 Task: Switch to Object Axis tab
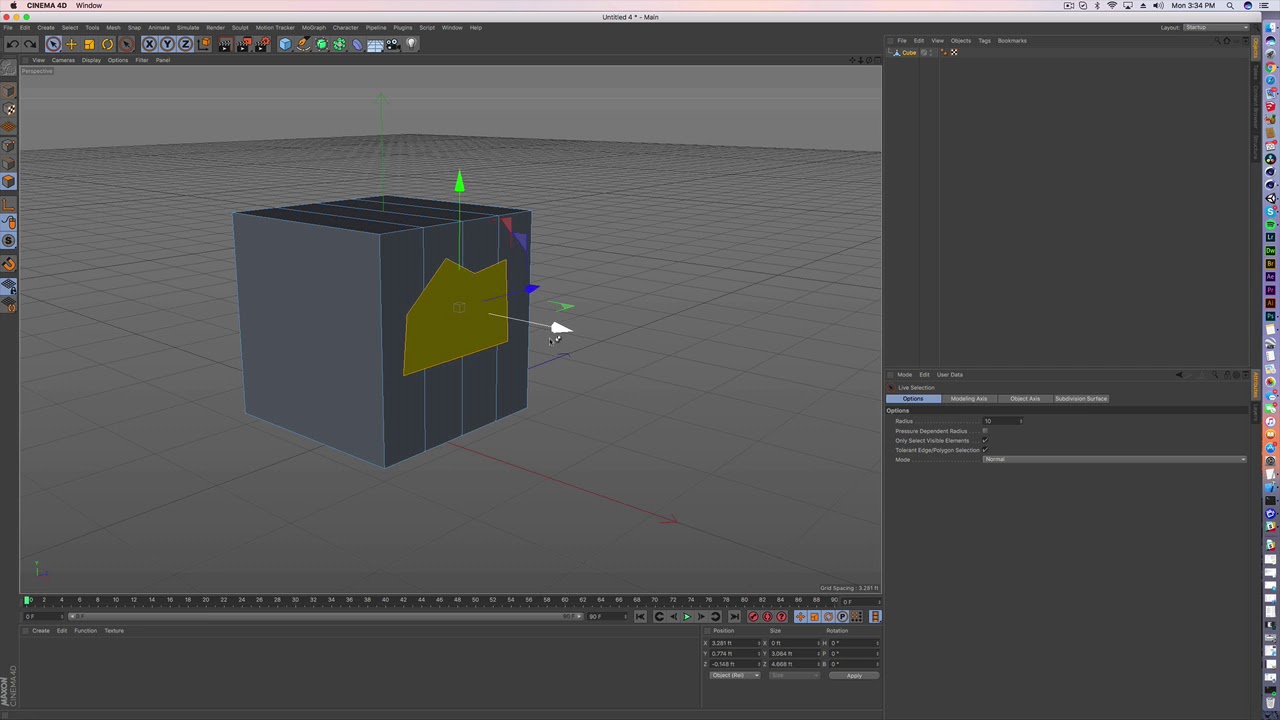click(1024, 399)
